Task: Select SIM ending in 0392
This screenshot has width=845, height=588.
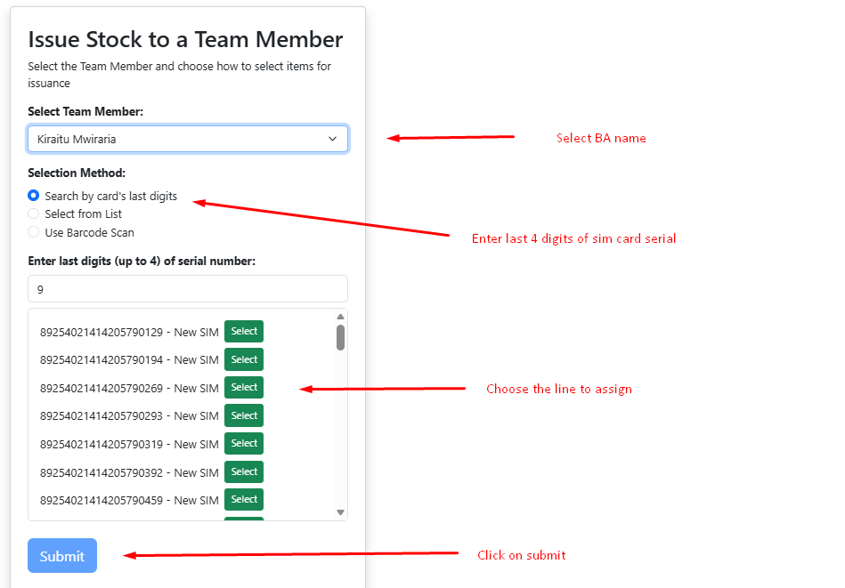Action: 244,471
